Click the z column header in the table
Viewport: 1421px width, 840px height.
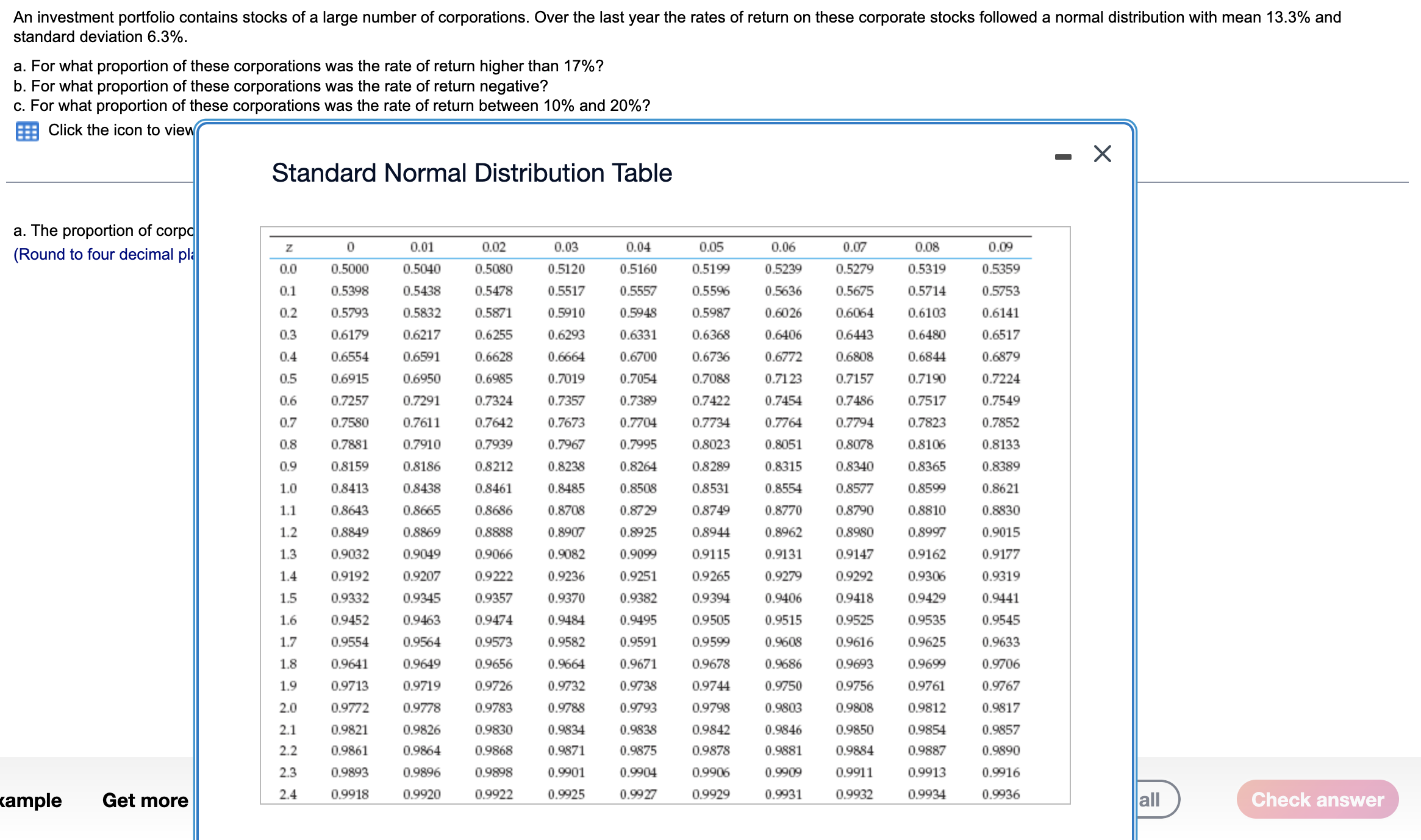coord(288,246)
